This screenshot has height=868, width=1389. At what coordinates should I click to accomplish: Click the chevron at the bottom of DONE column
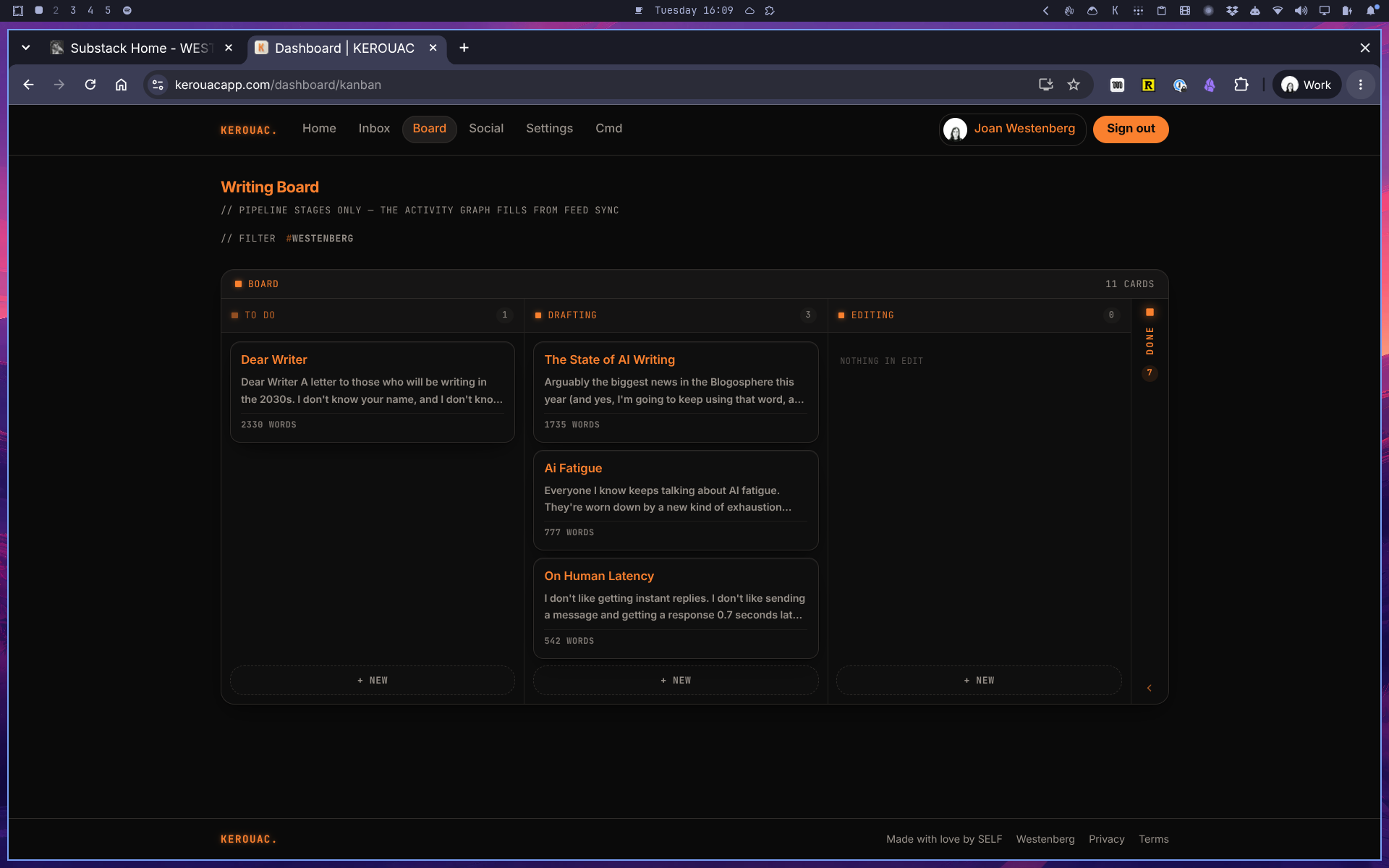(1150, 688)
